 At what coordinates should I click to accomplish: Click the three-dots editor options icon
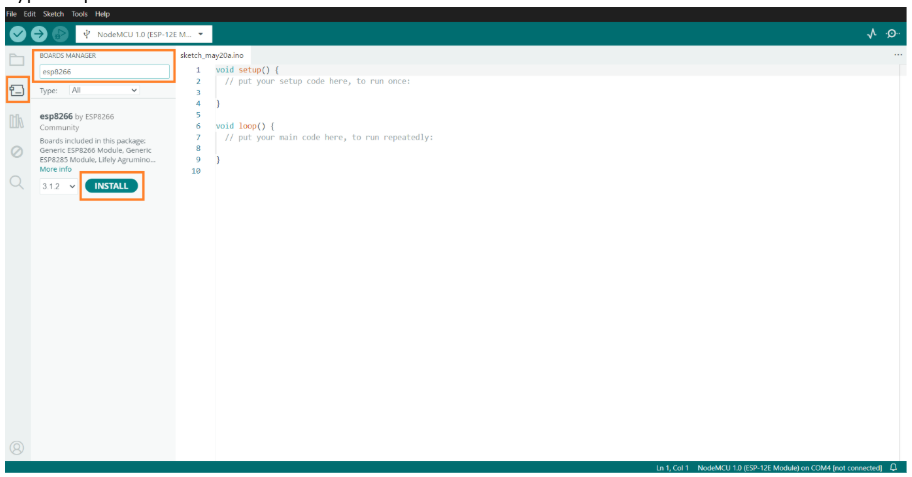coord(898,55)
